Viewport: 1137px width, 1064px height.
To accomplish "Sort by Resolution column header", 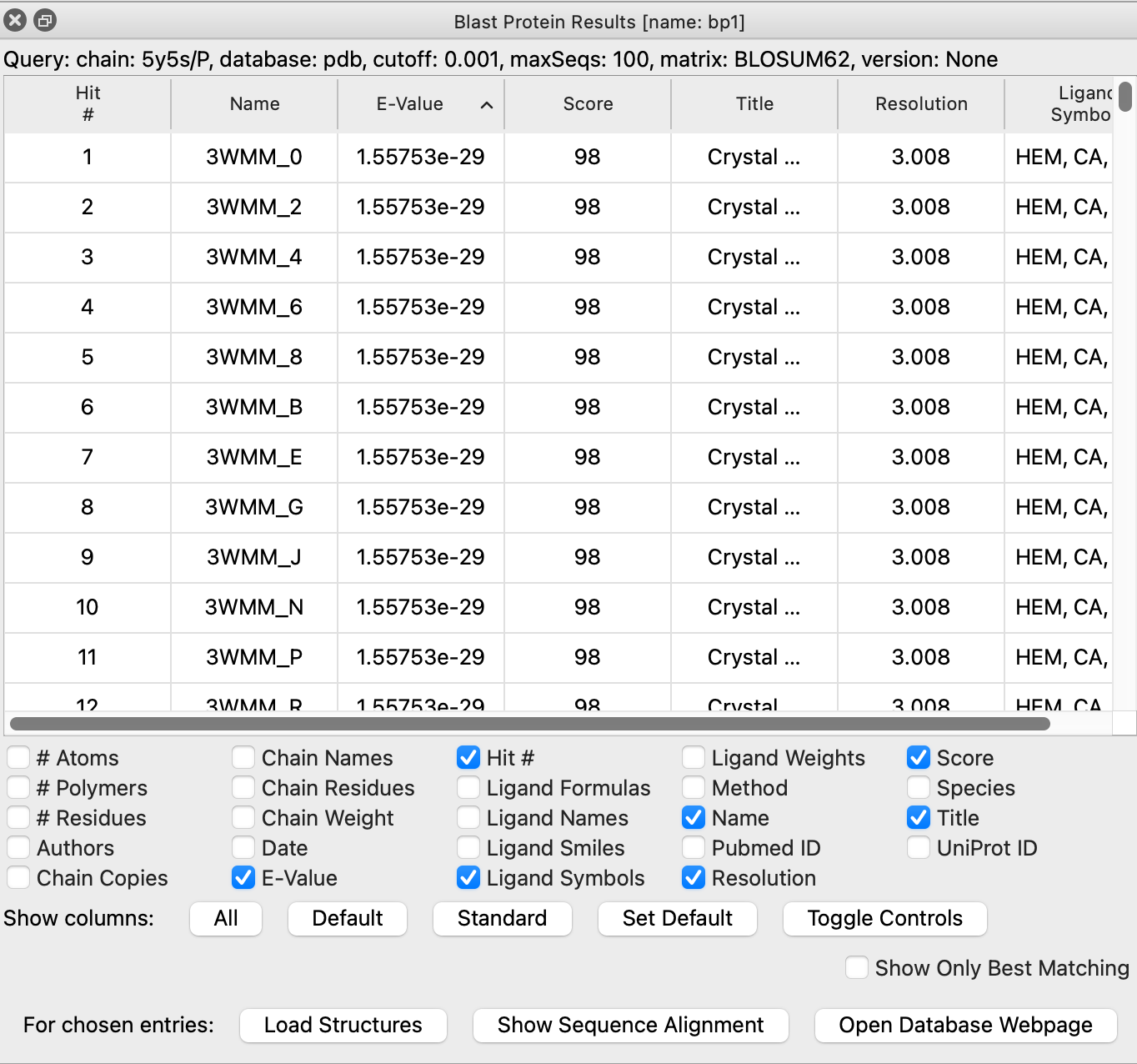I will pyautogui.click(x=921, y=104).
